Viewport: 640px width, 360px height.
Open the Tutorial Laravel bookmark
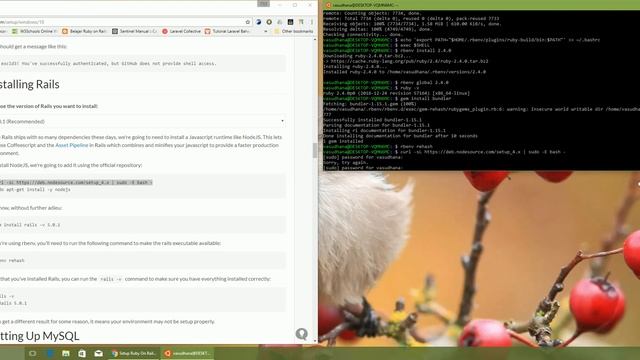coord(227,31)
